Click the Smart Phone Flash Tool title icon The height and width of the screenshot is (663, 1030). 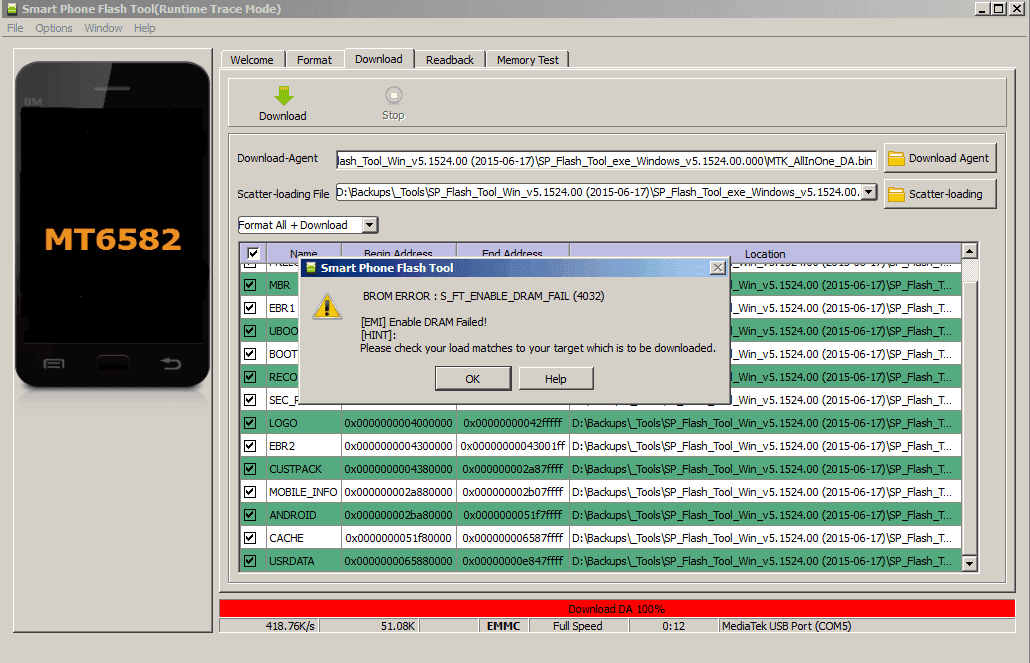coord(11,9)
